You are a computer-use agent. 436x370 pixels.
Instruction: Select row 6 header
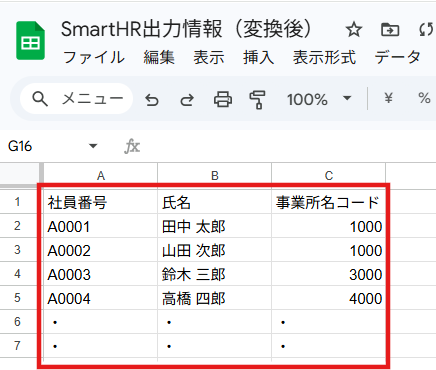pos(17,322)
